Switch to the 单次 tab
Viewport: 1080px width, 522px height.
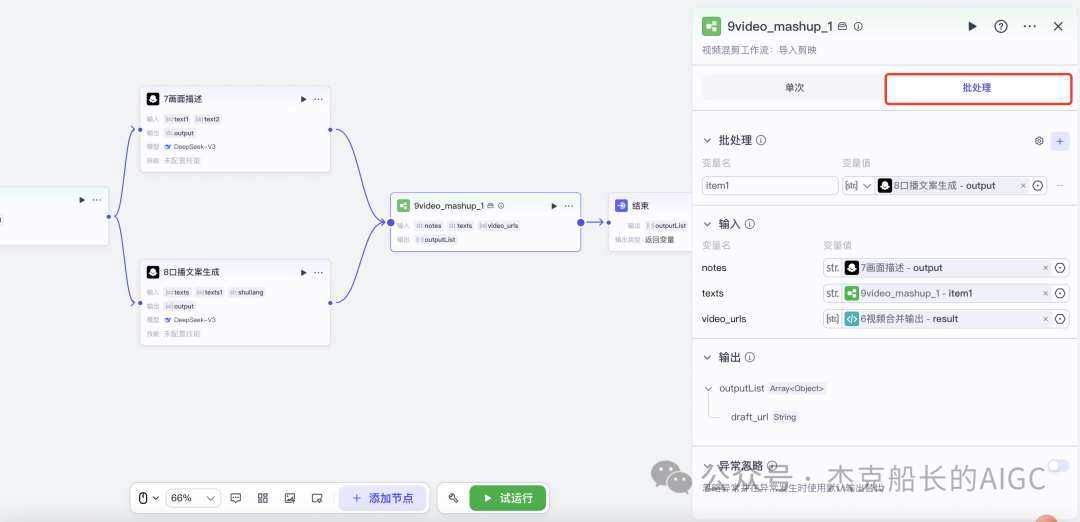pyautogui.click(x=794, y=88)
